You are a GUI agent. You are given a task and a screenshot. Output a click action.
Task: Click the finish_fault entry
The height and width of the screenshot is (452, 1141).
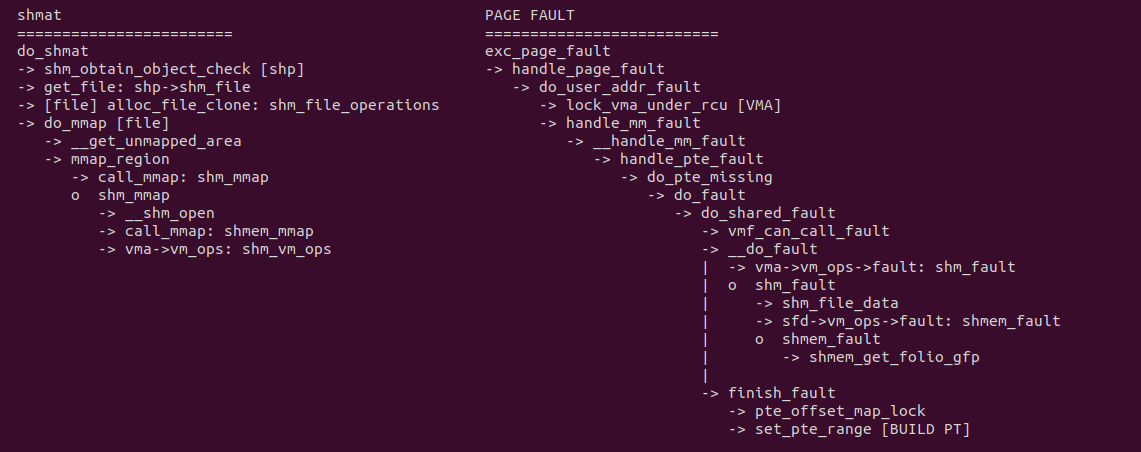click(x=781, y=393)
